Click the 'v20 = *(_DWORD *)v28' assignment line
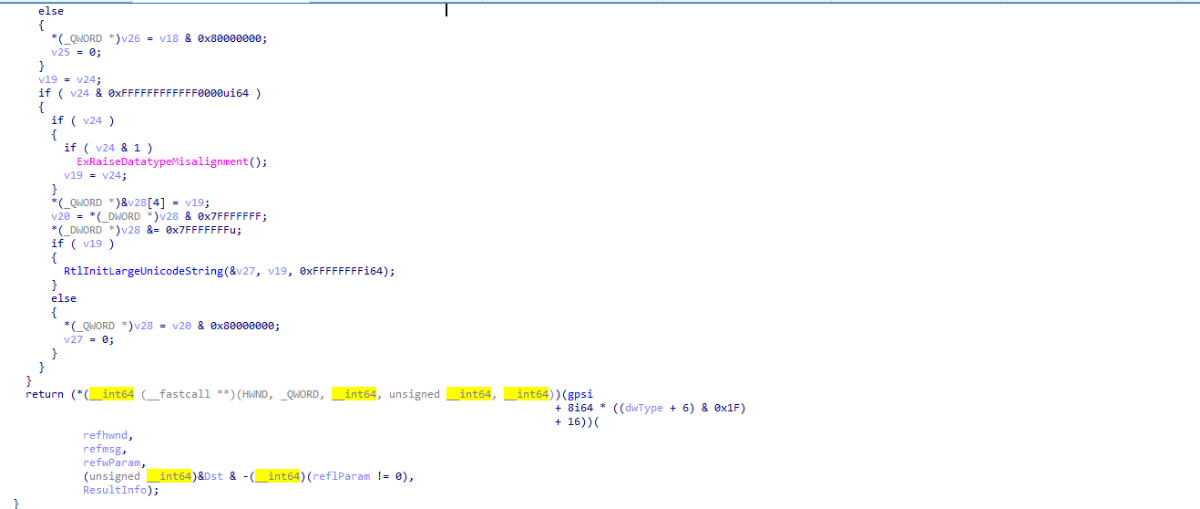The height and width of the screenshot is (509, 1200). click(x=159, y=216)
